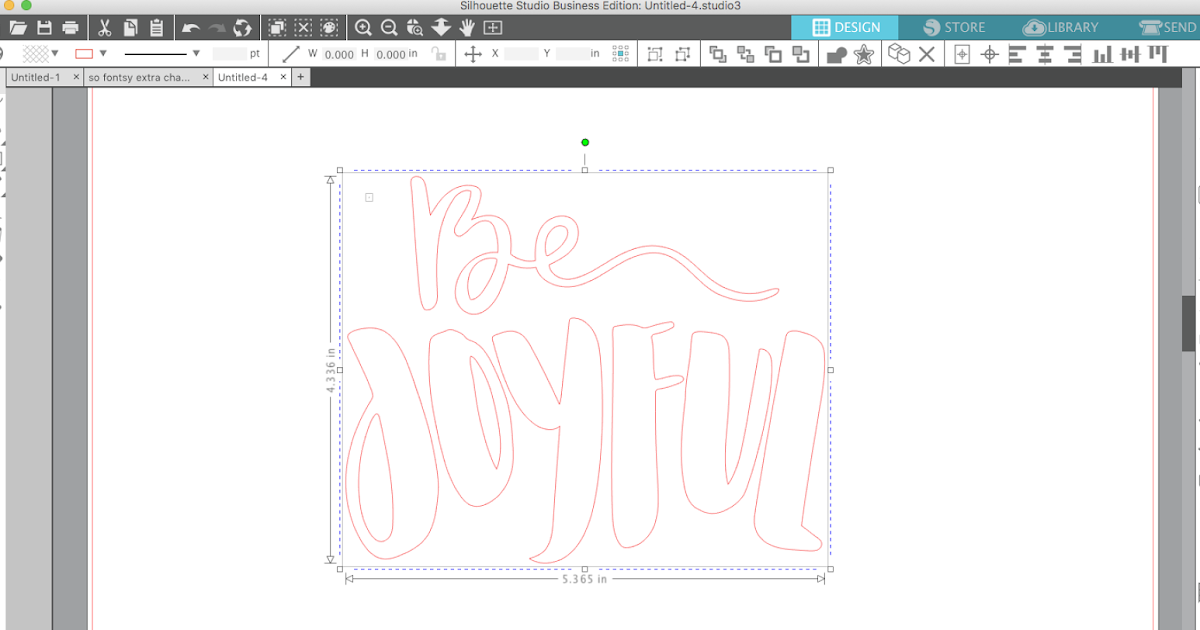Image resolution: width=1200 pixels, height=630 pixels.
Task: Select the Pan hand tool
Action: 466,28
